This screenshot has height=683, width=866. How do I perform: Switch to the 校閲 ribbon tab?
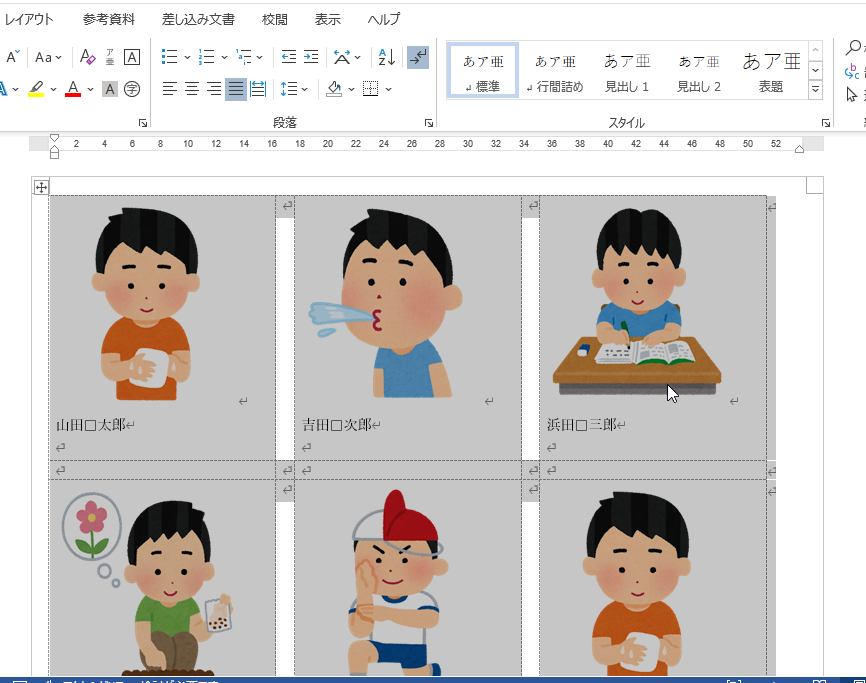point(274,19)
